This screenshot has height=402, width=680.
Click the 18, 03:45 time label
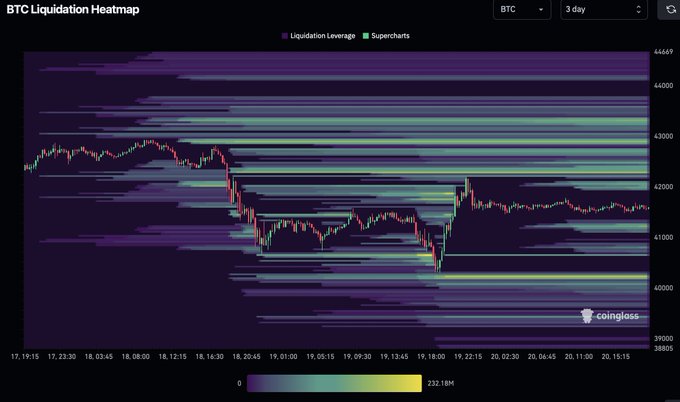tap(98, 356)
